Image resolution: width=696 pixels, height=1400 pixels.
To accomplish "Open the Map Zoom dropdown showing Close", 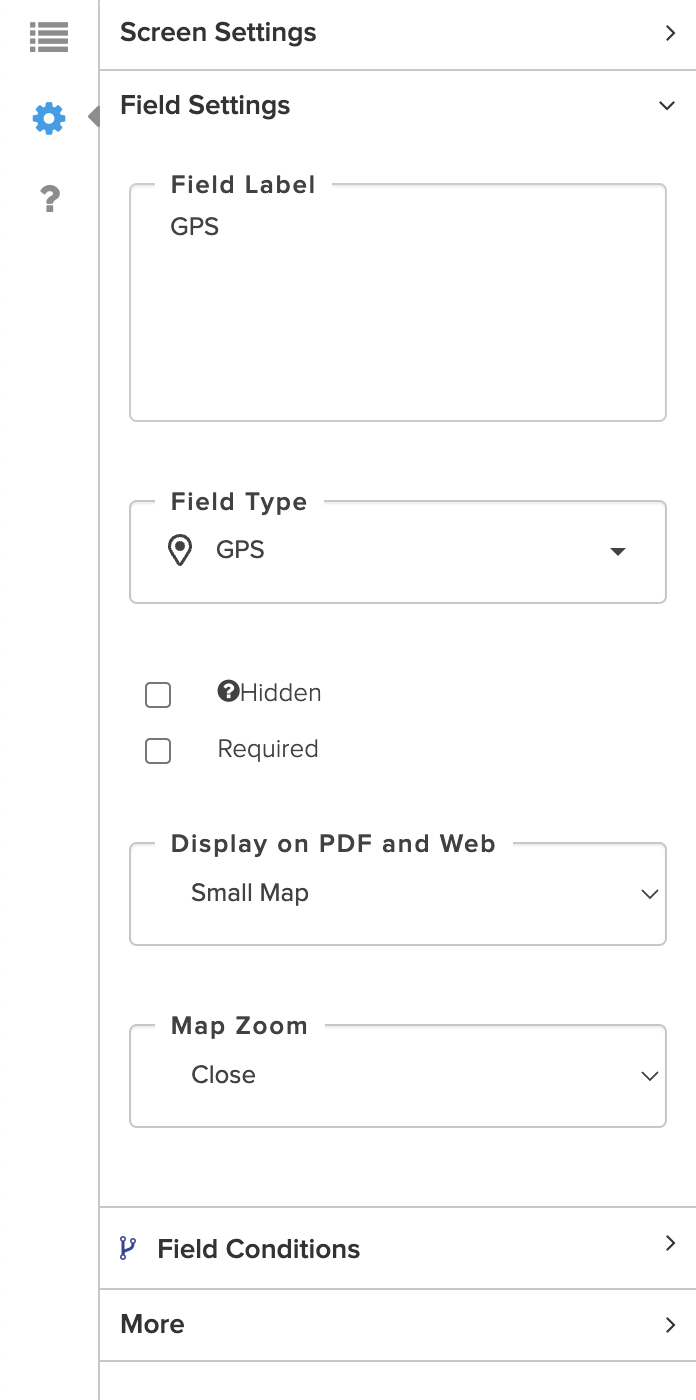I will point(398,1075).
